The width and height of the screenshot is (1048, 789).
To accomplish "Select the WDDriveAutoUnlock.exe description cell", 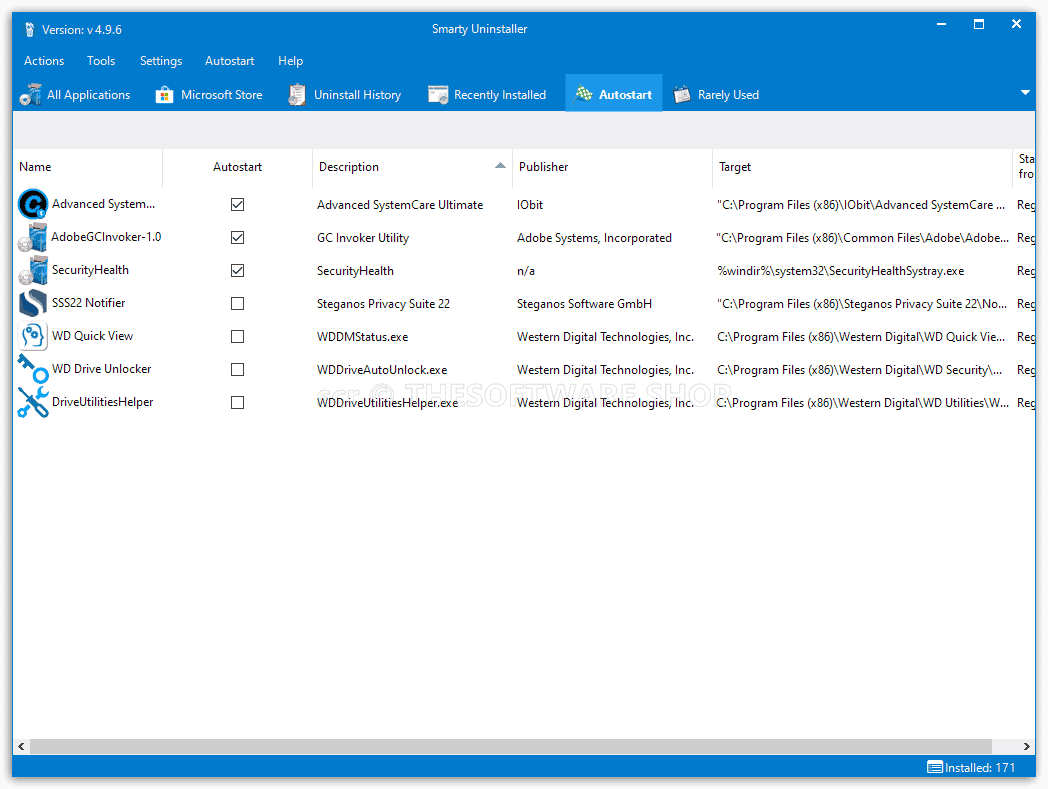I will 382,370.
